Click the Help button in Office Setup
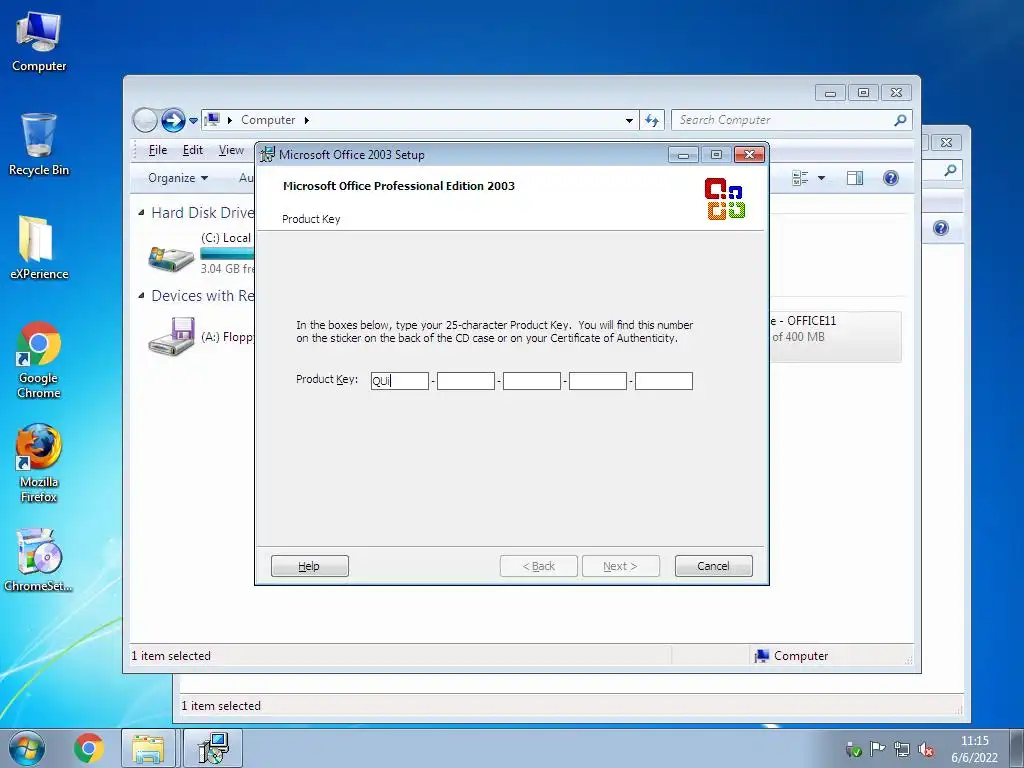This screenshot has width=1024, height=768. tap(310, 566)
